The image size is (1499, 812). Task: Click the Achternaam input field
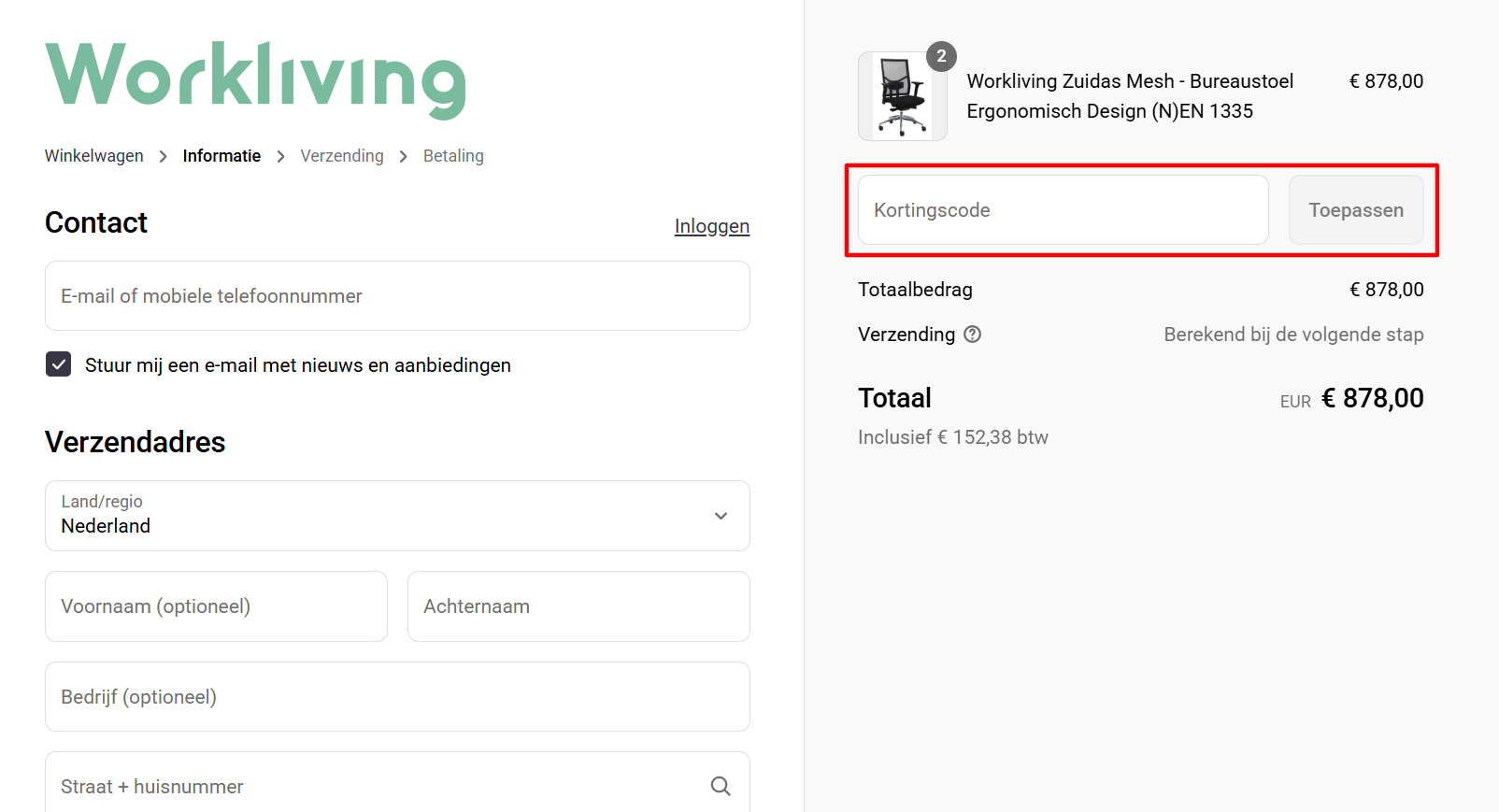pyautogui.click(x=578, y=606)
